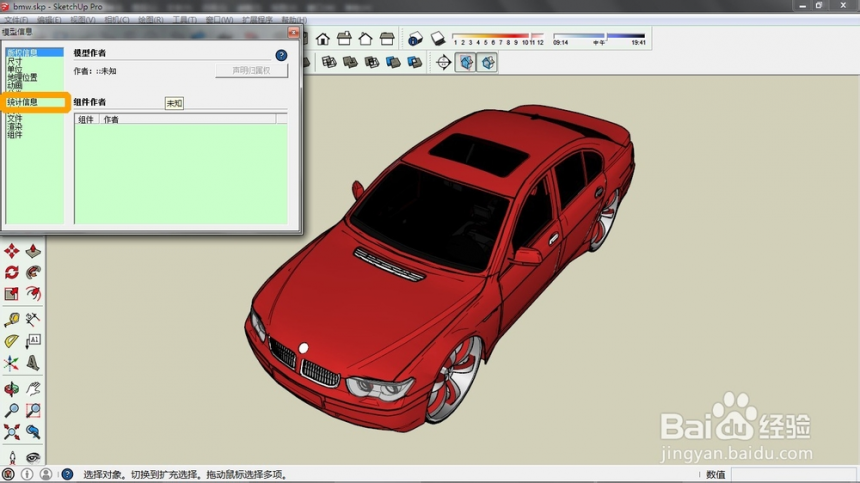Select the Offset tool

tap(33, 294)
